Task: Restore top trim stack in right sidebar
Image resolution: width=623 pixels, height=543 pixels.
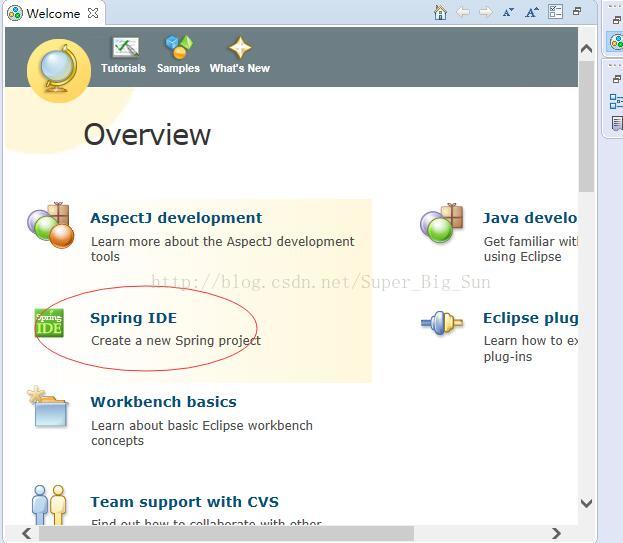Action: 617,20
